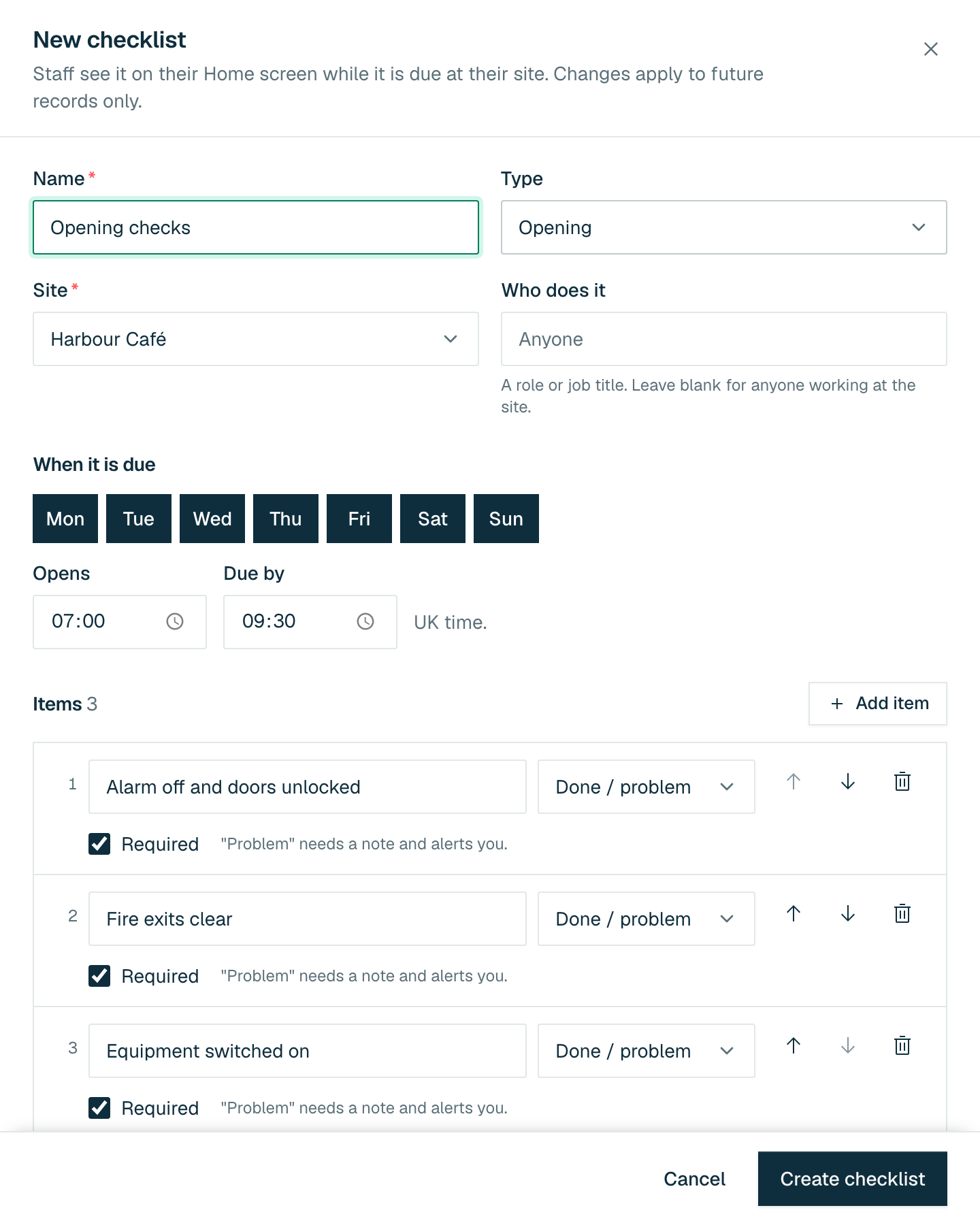980x1225 pixels.
Task: Edit the 'Equipment switched on' text field
Action: (308, 1051)
